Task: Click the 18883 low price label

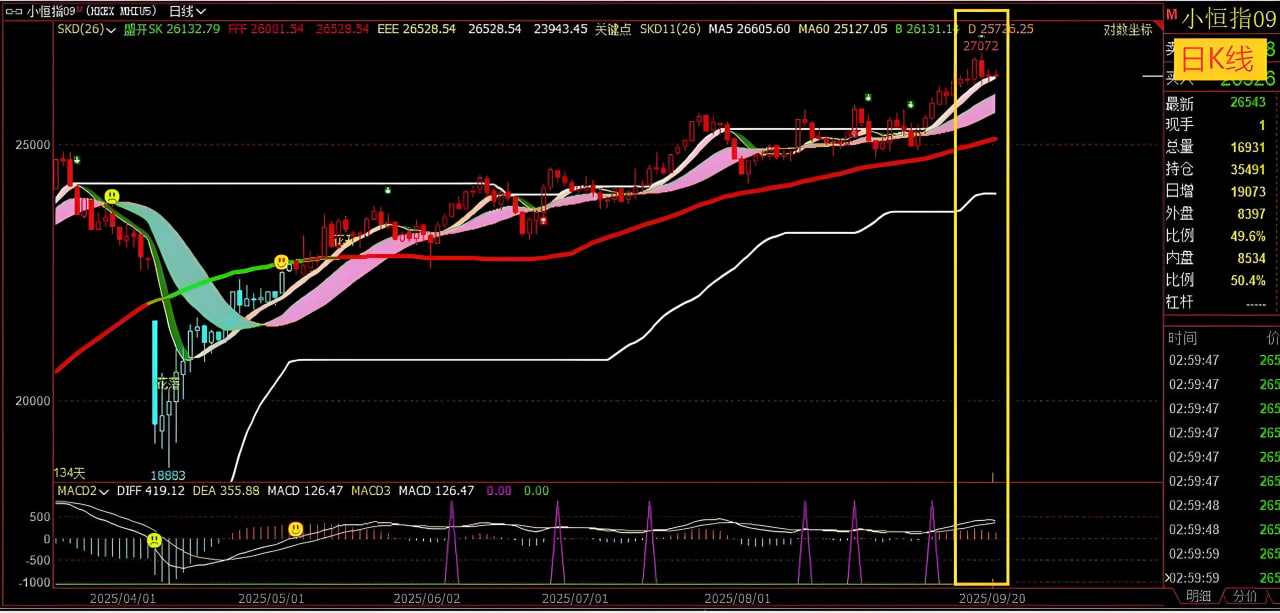Action: [x=168, y=475]
